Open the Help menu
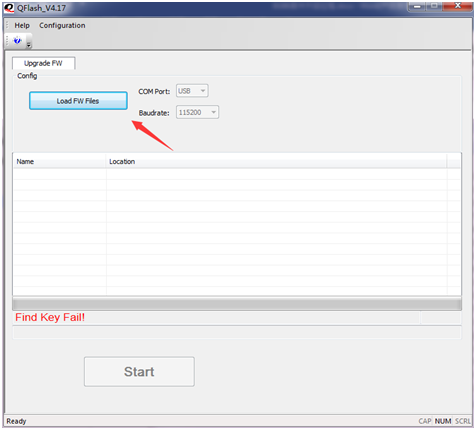Viewport: 476px width, 430px height. click(x=22, y=25)
